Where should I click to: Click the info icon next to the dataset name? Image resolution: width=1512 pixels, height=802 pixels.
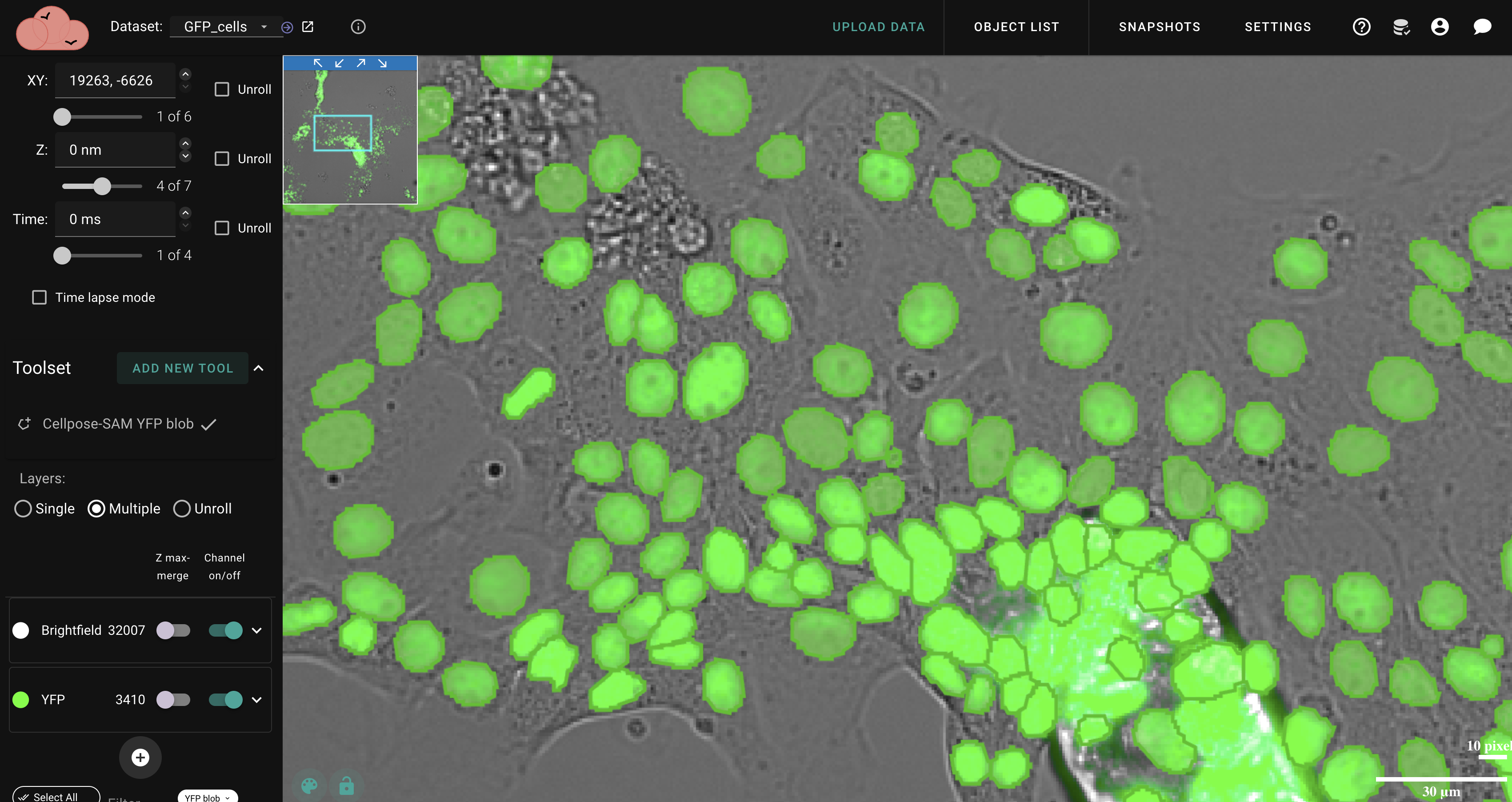(358, 26)
